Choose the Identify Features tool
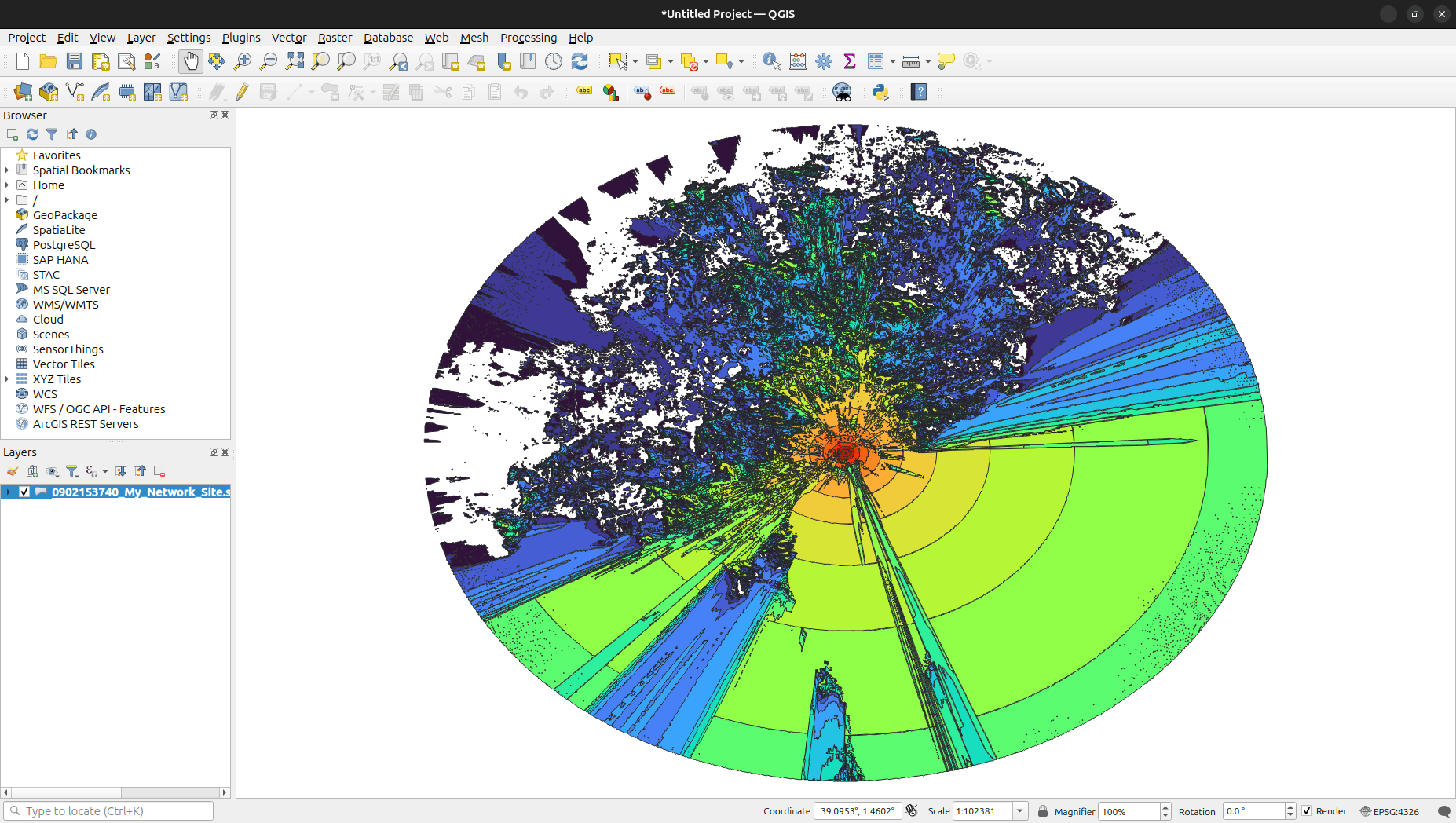Screen dimensions: 1456x823 click(771, 61)
